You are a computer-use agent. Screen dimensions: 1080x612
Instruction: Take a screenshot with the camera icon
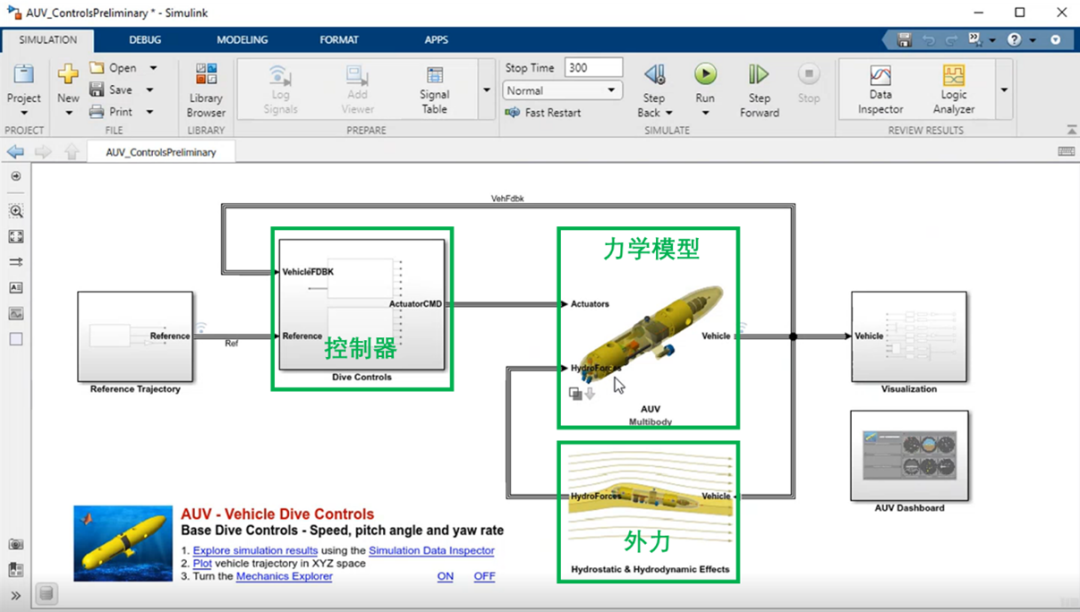16,544
